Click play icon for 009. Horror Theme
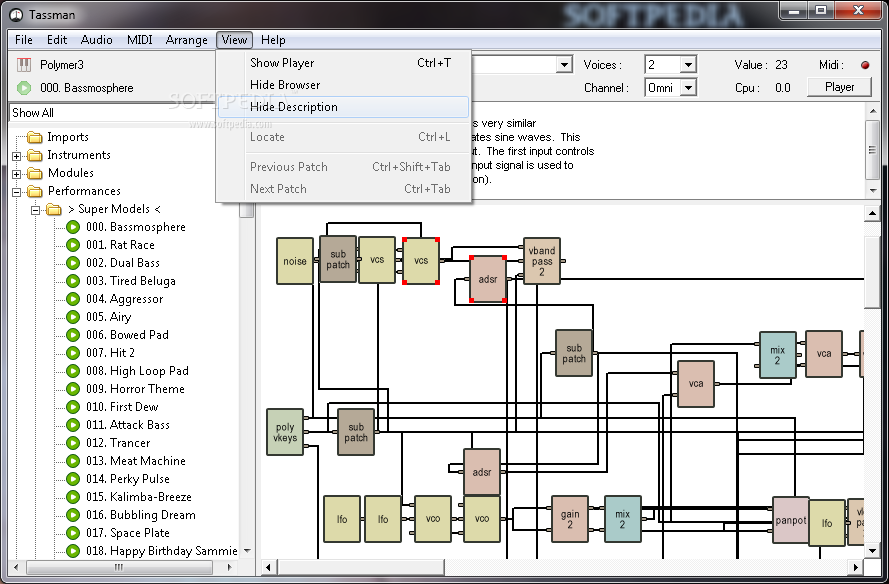 pyautogui.click(x=73, y=389)
